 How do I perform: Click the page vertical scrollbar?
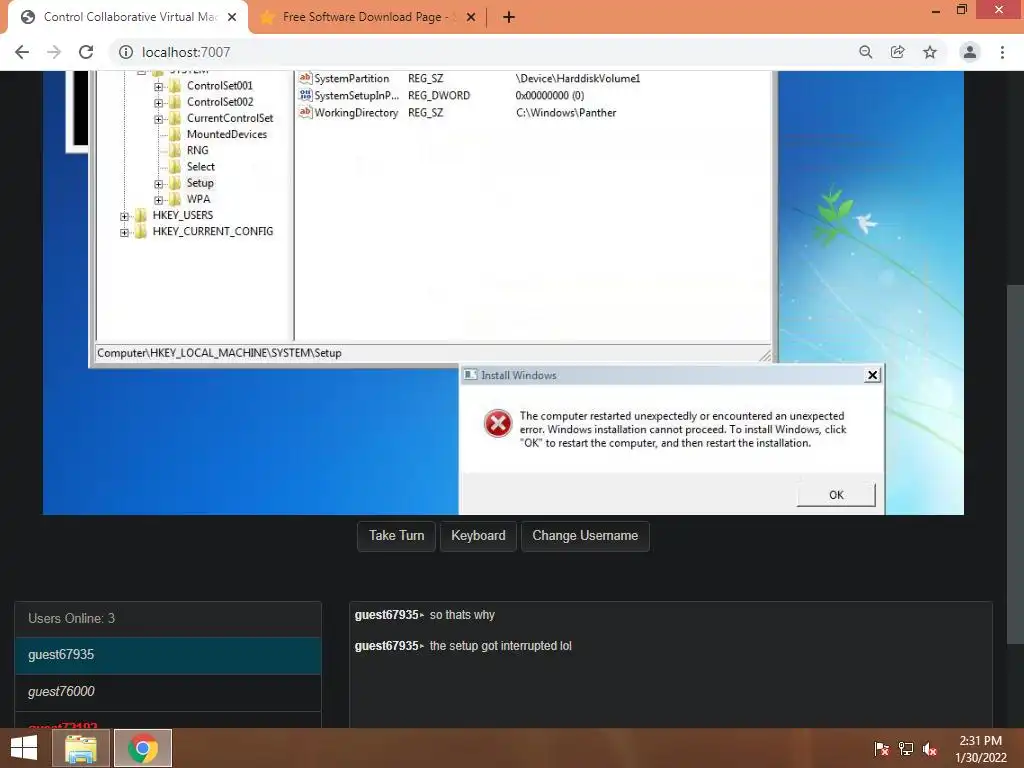click(x=1015, y=464)
